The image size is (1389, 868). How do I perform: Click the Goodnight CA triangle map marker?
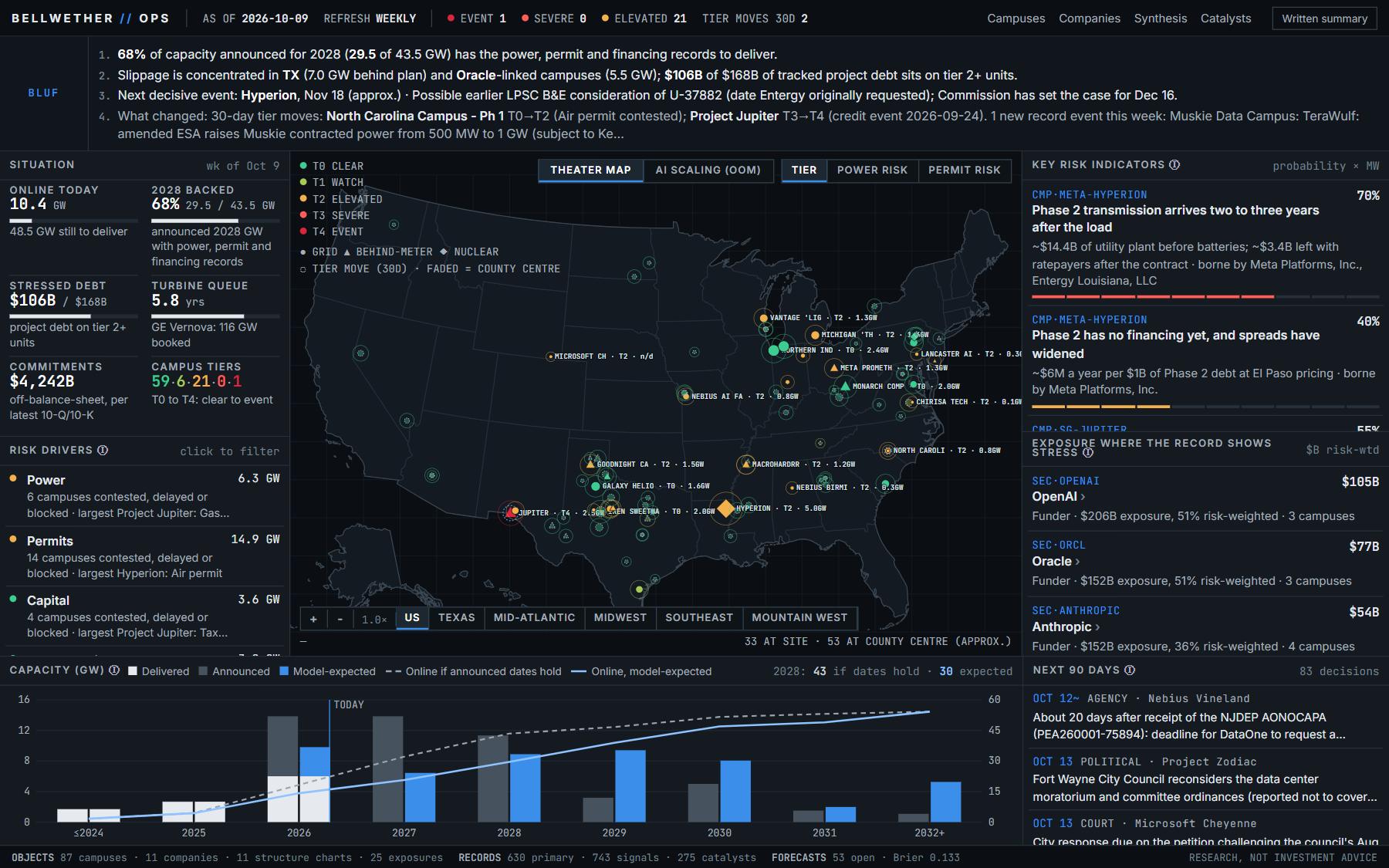[590, 464]
